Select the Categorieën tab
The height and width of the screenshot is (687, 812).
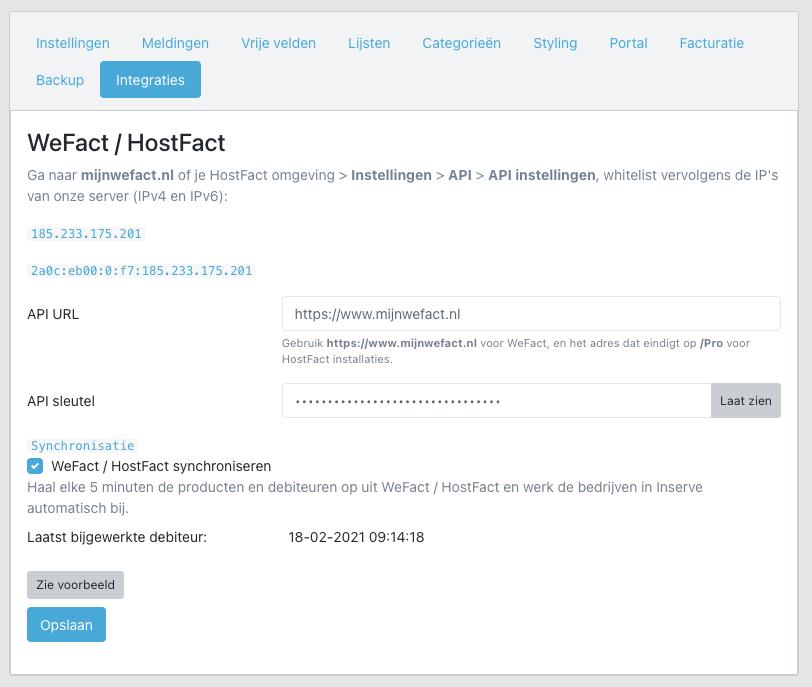(x=461, y=43)
